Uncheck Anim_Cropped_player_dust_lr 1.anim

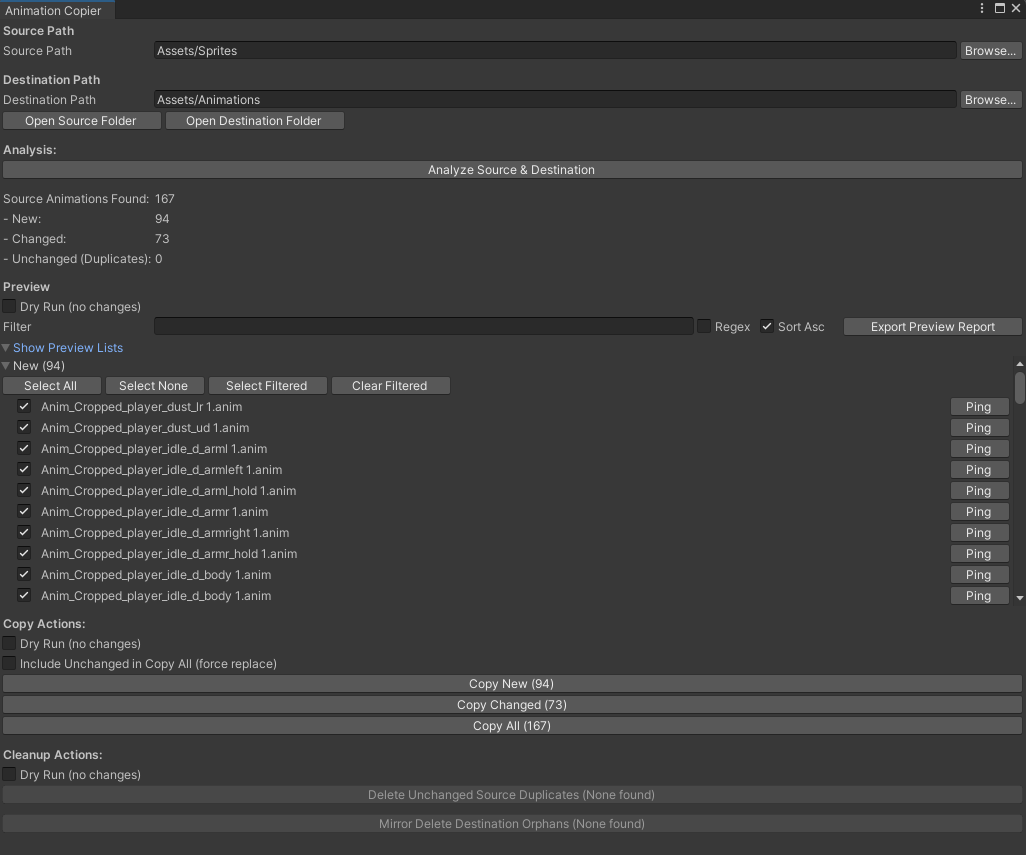[x=23, y=406]
